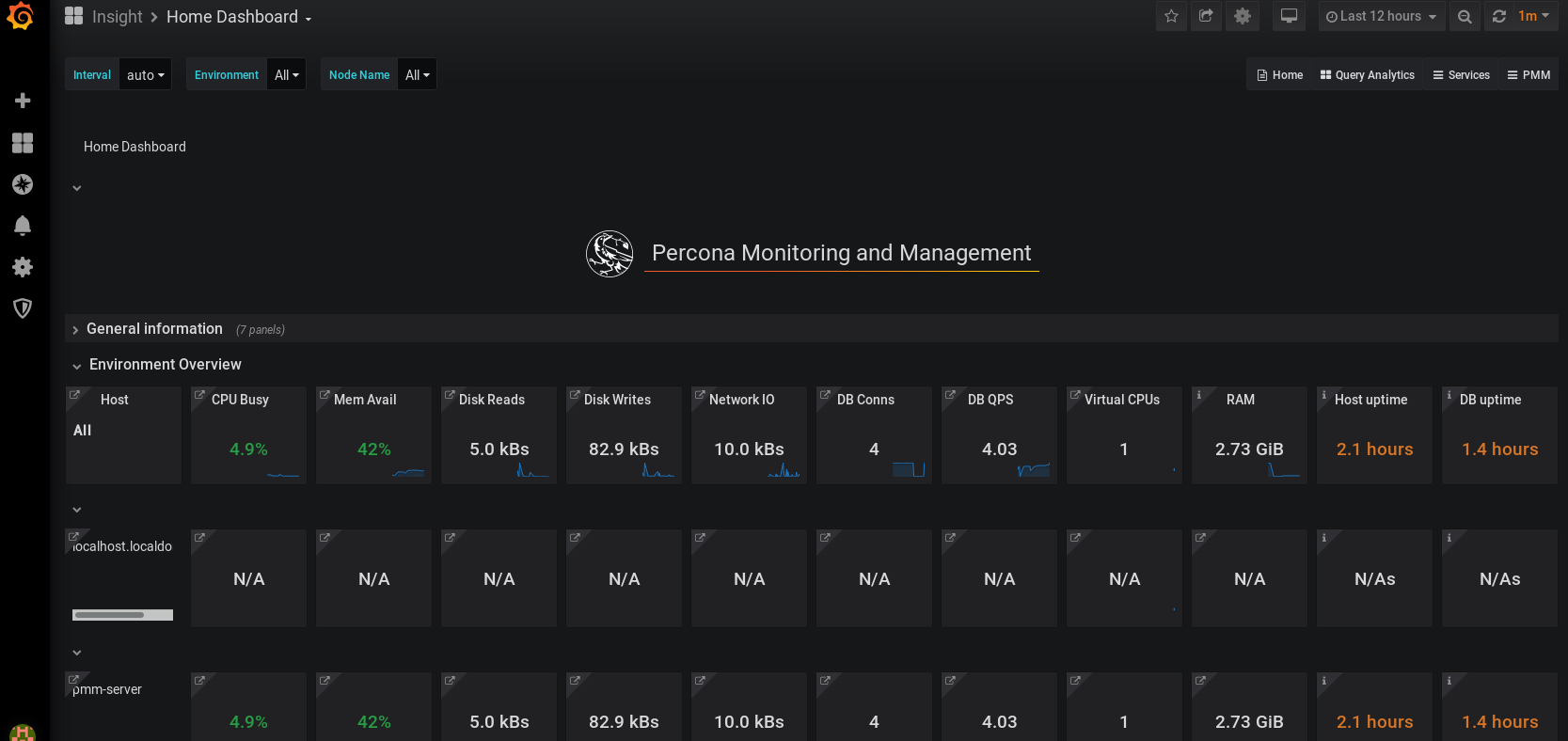Click Percona Monitoring and Management title link

point(842,253)
